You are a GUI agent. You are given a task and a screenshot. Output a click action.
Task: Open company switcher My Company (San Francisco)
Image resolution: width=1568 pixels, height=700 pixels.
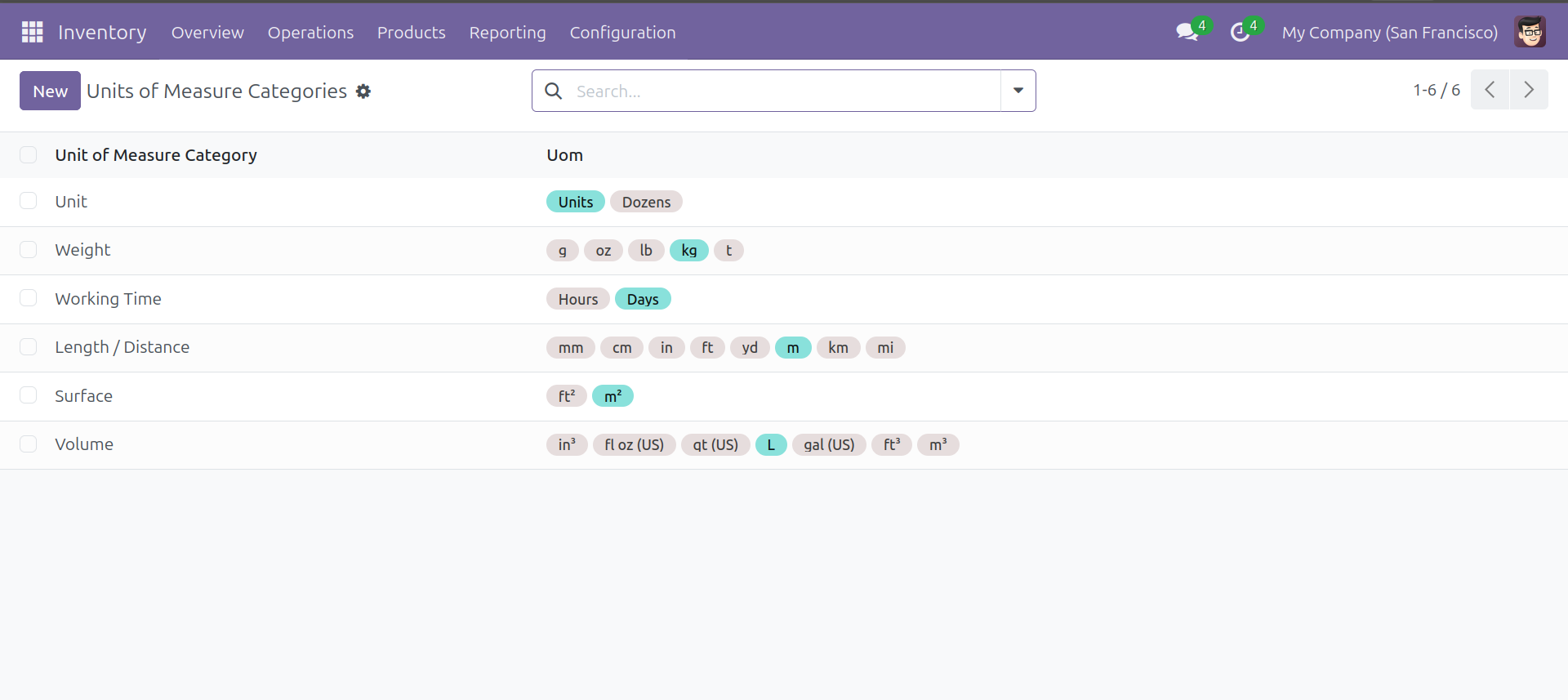point(1389,33)
